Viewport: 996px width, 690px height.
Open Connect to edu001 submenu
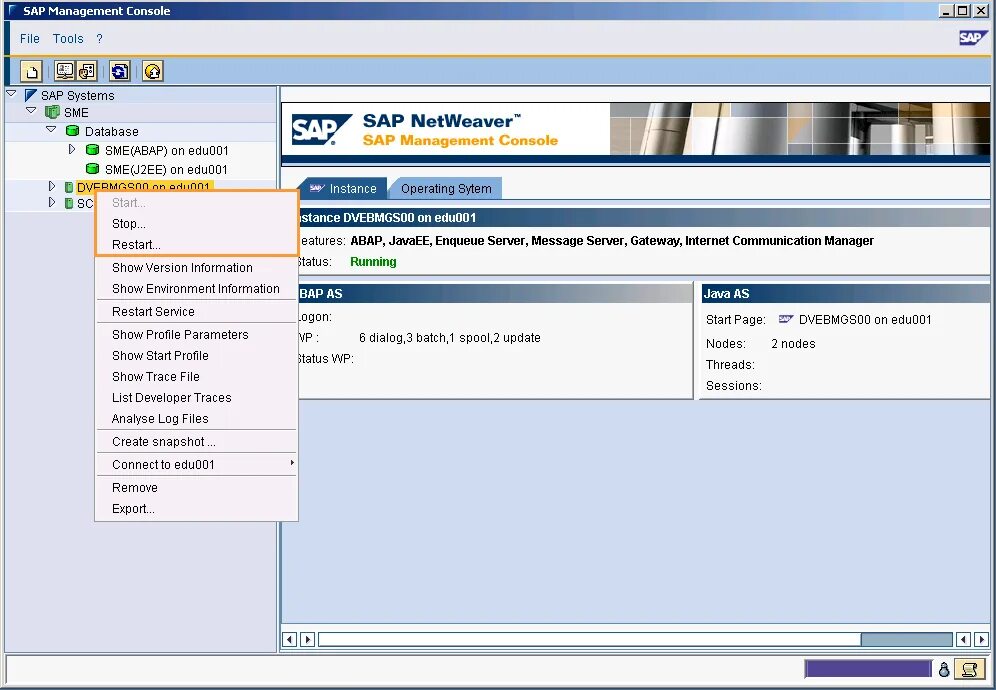pyautogui.click(x=196, y=464)
